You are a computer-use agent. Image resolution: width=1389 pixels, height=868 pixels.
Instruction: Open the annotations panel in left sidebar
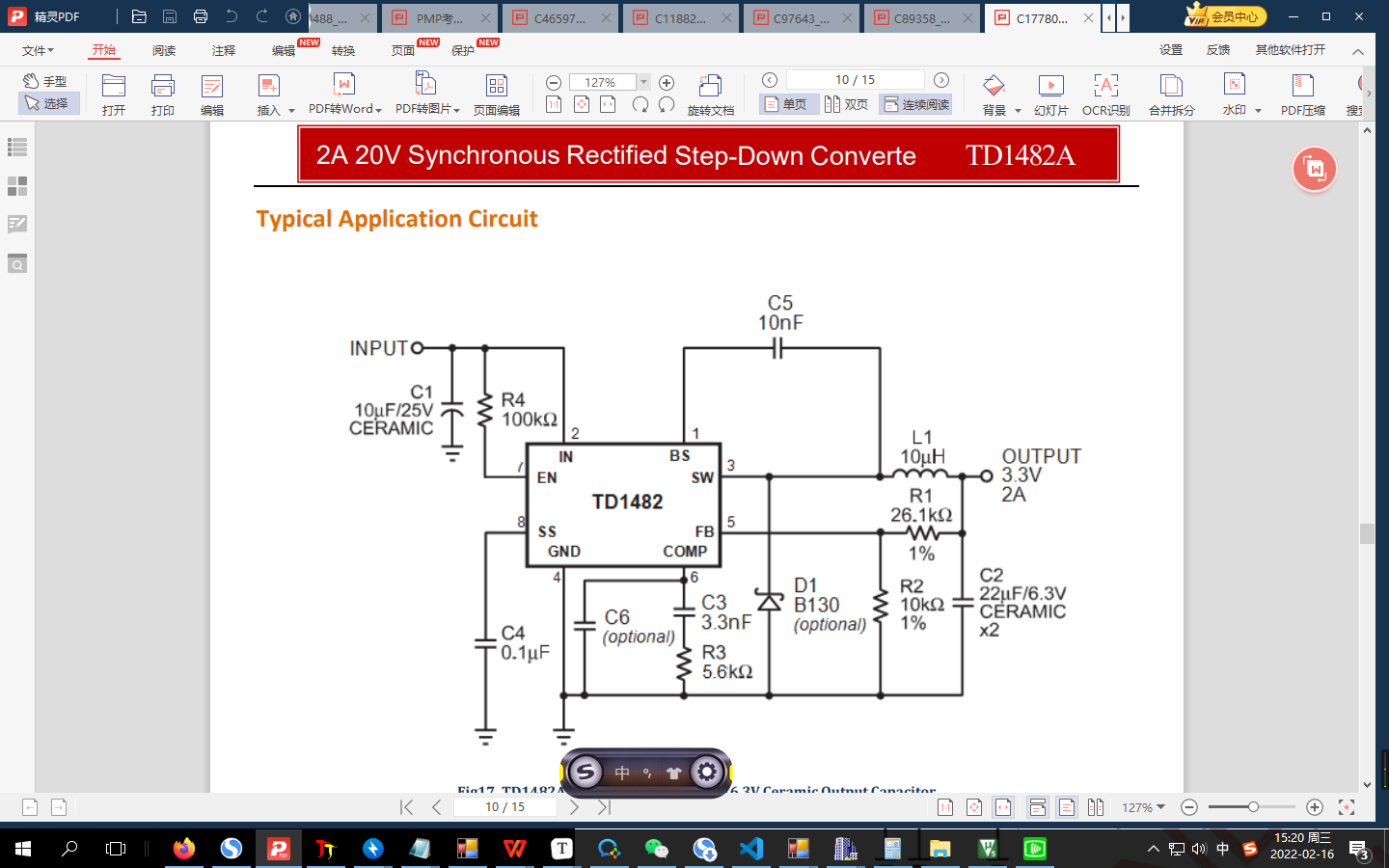pyautogui.click(x=17, y=225)
